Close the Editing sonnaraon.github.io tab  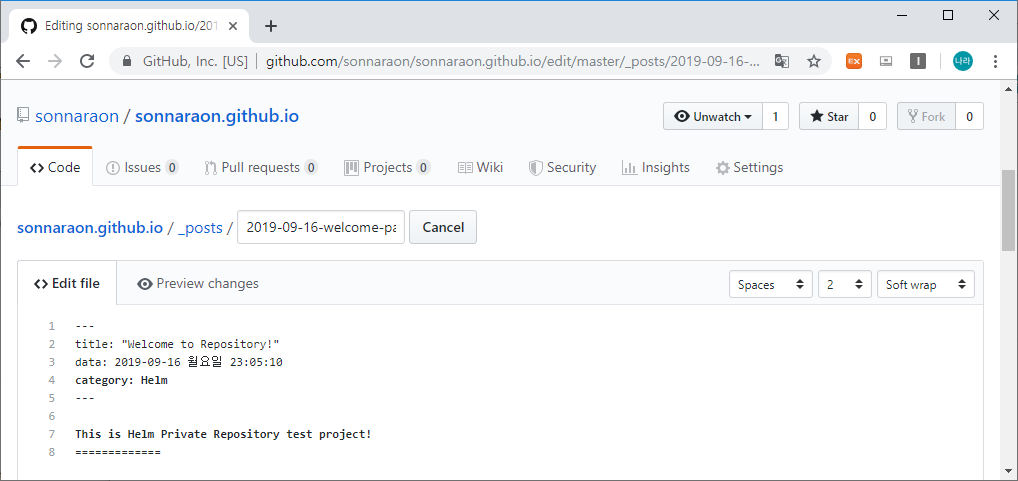click(233, 26)
